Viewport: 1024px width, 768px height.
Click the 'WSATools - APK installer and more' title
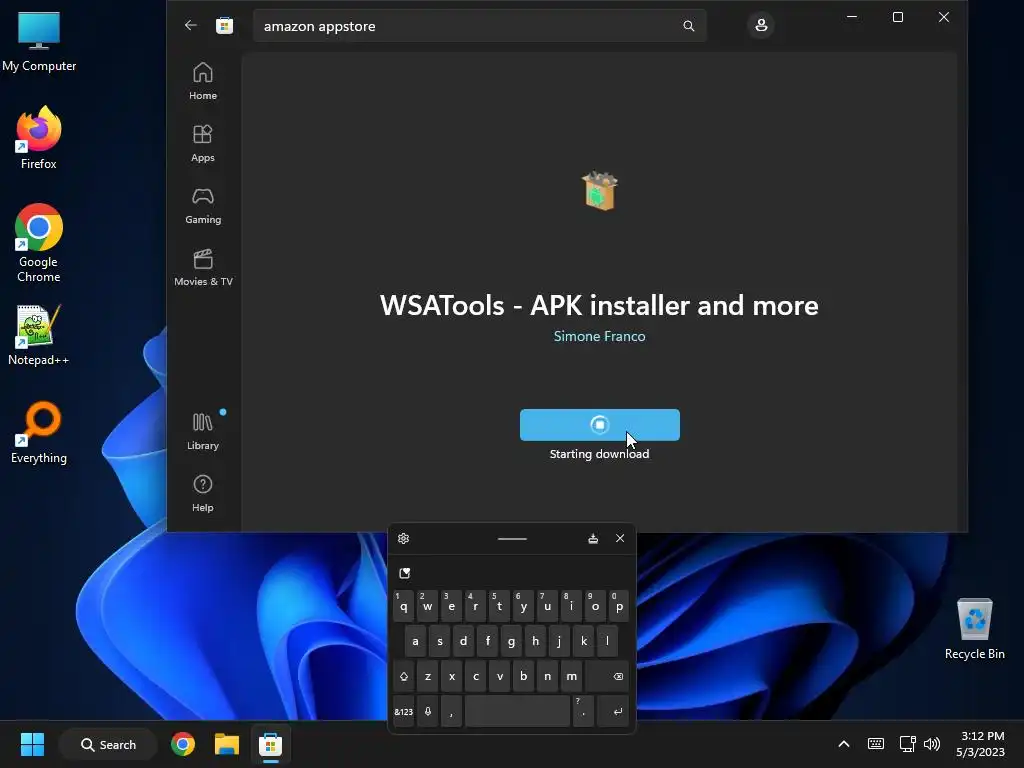point(600,305)
